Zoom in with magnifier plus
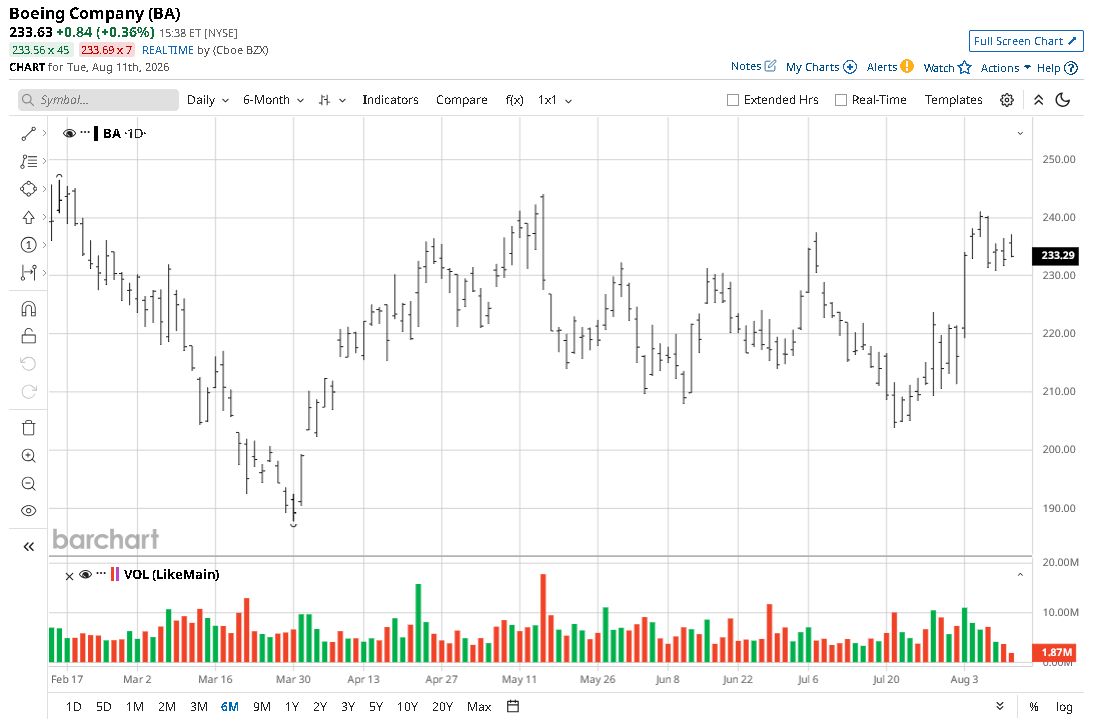The width and height of the screenshot is (1103, 722). 28,456
